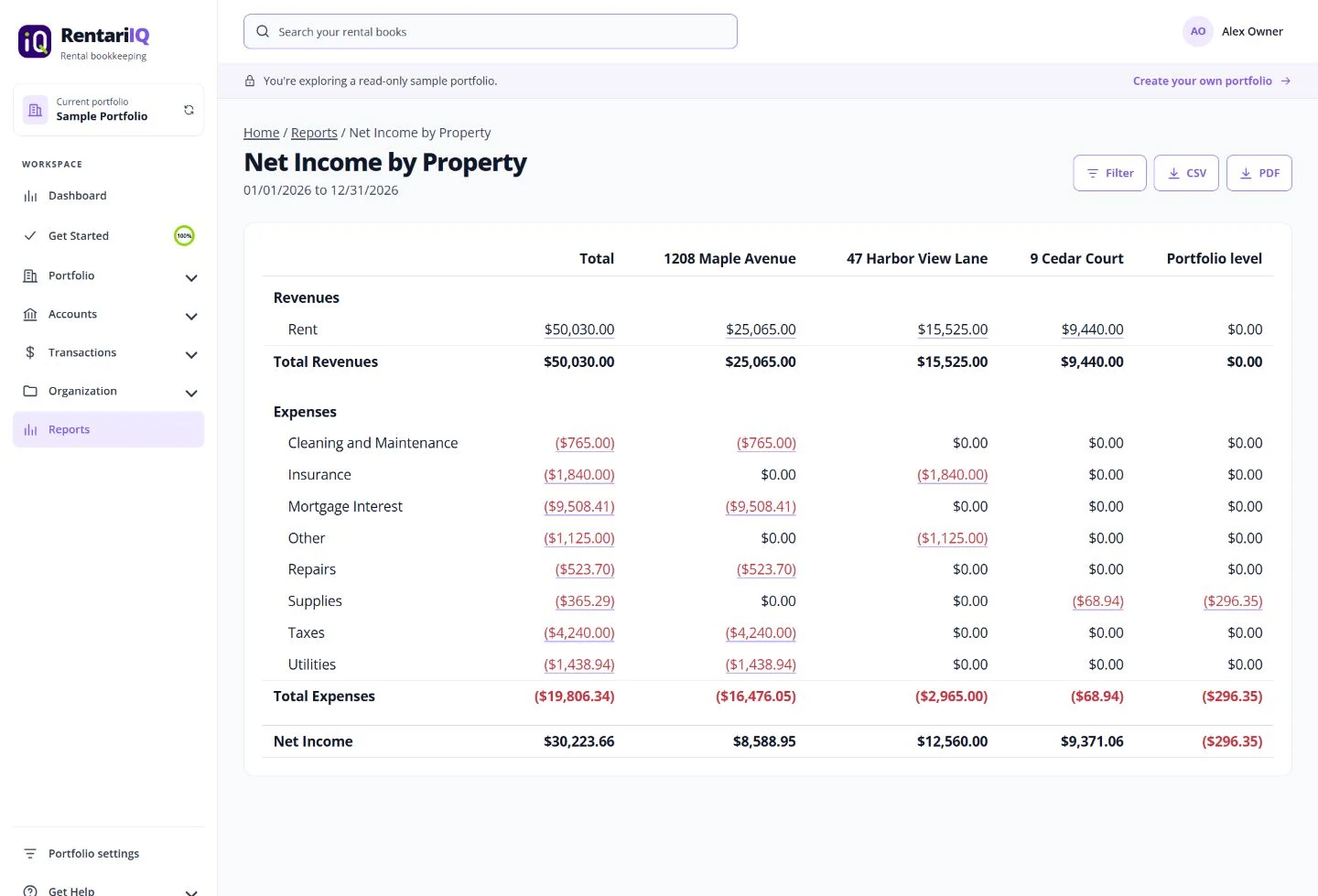Click the Accounts bank icon
Viewport: 1318px width, 896px height.
[x=30, y=314]
